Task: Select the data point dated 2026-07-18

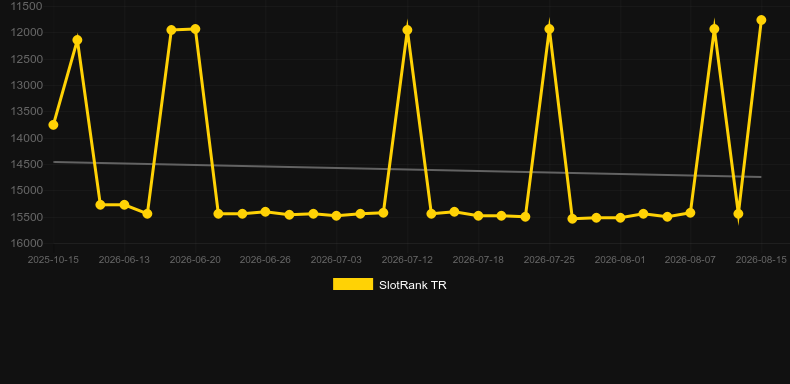Action: 478,216
